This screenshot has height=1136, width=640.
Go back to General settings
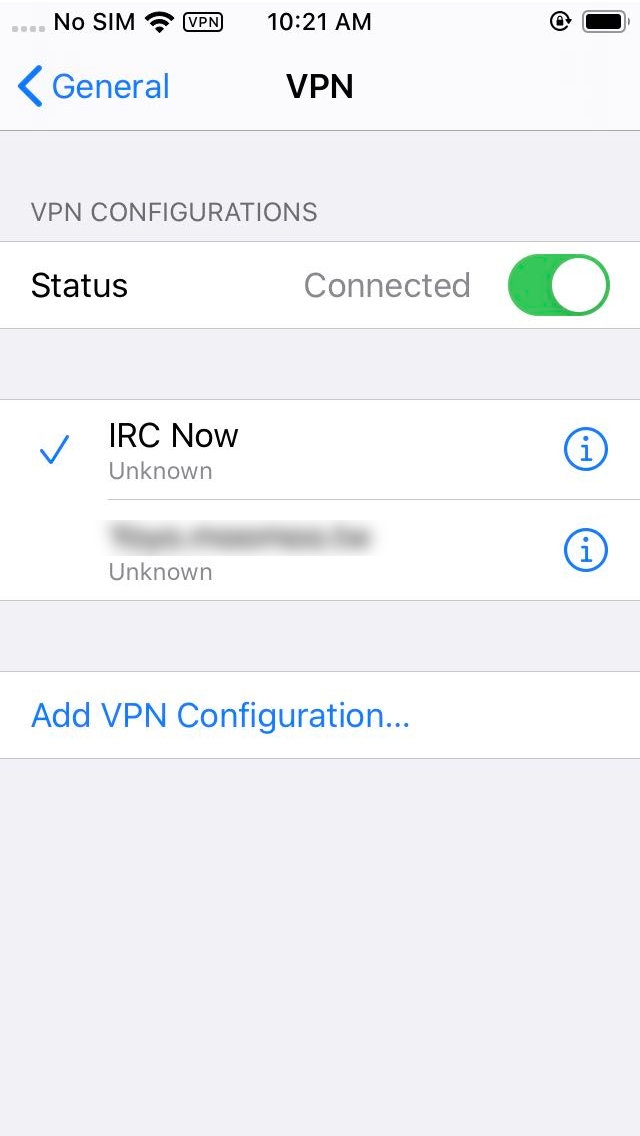click(x=93, y=86)
